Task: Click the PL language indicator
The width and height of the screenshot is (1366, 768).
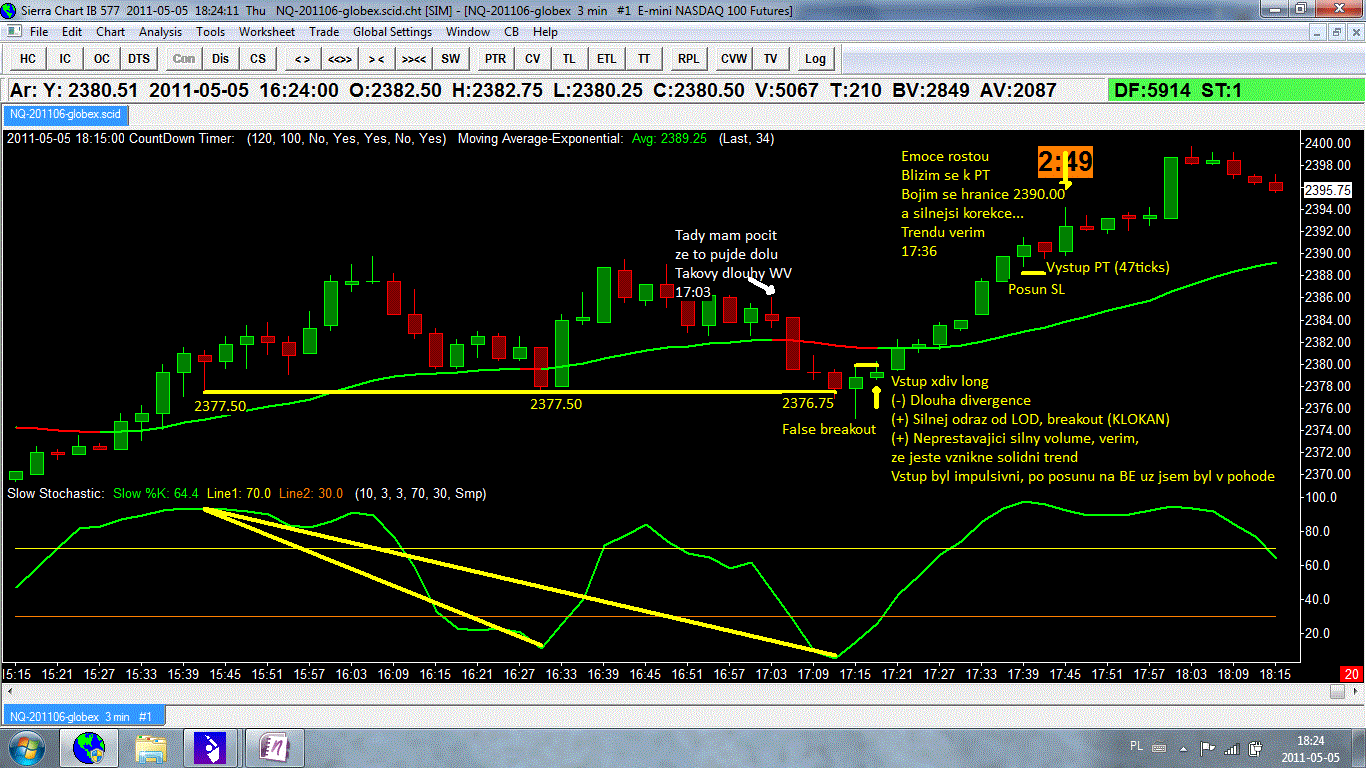Action: coord(1136,747)
